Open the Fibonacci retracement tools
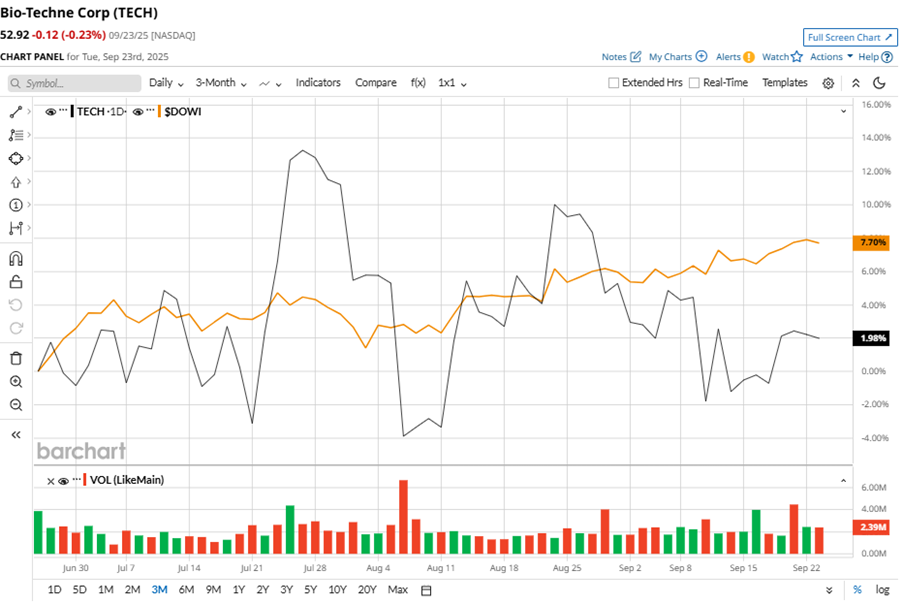The width and height of the screenshot is (902, 604). pos(16,135)
